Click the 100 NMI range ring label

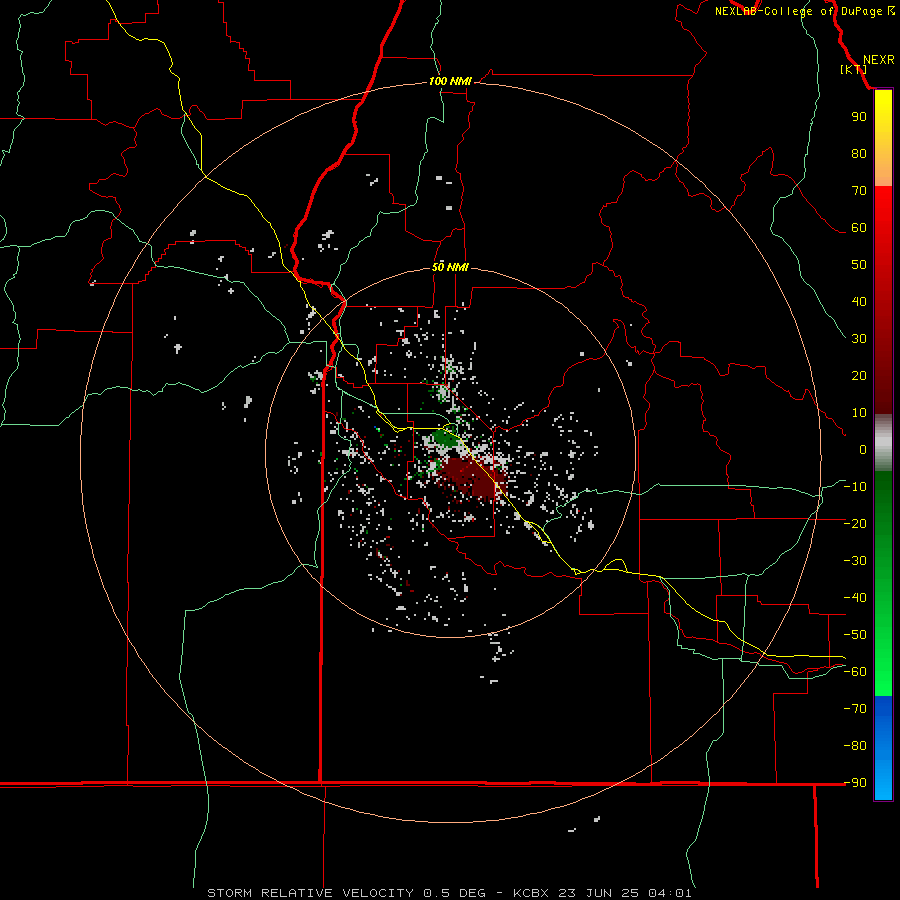tap(450, 81)
